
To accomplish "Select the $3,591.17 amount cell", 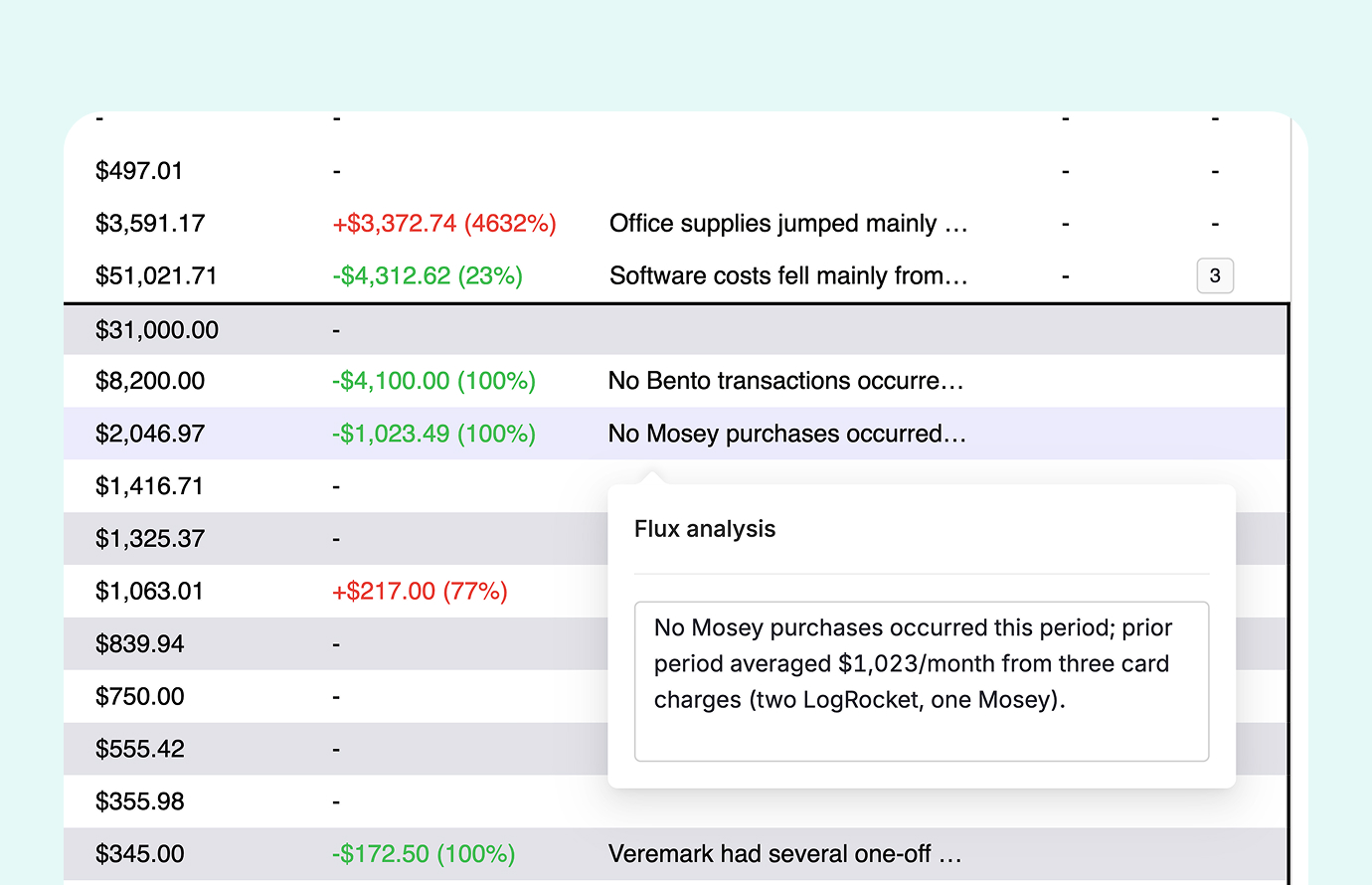I will pyautogui.click(x=150, y=224).
